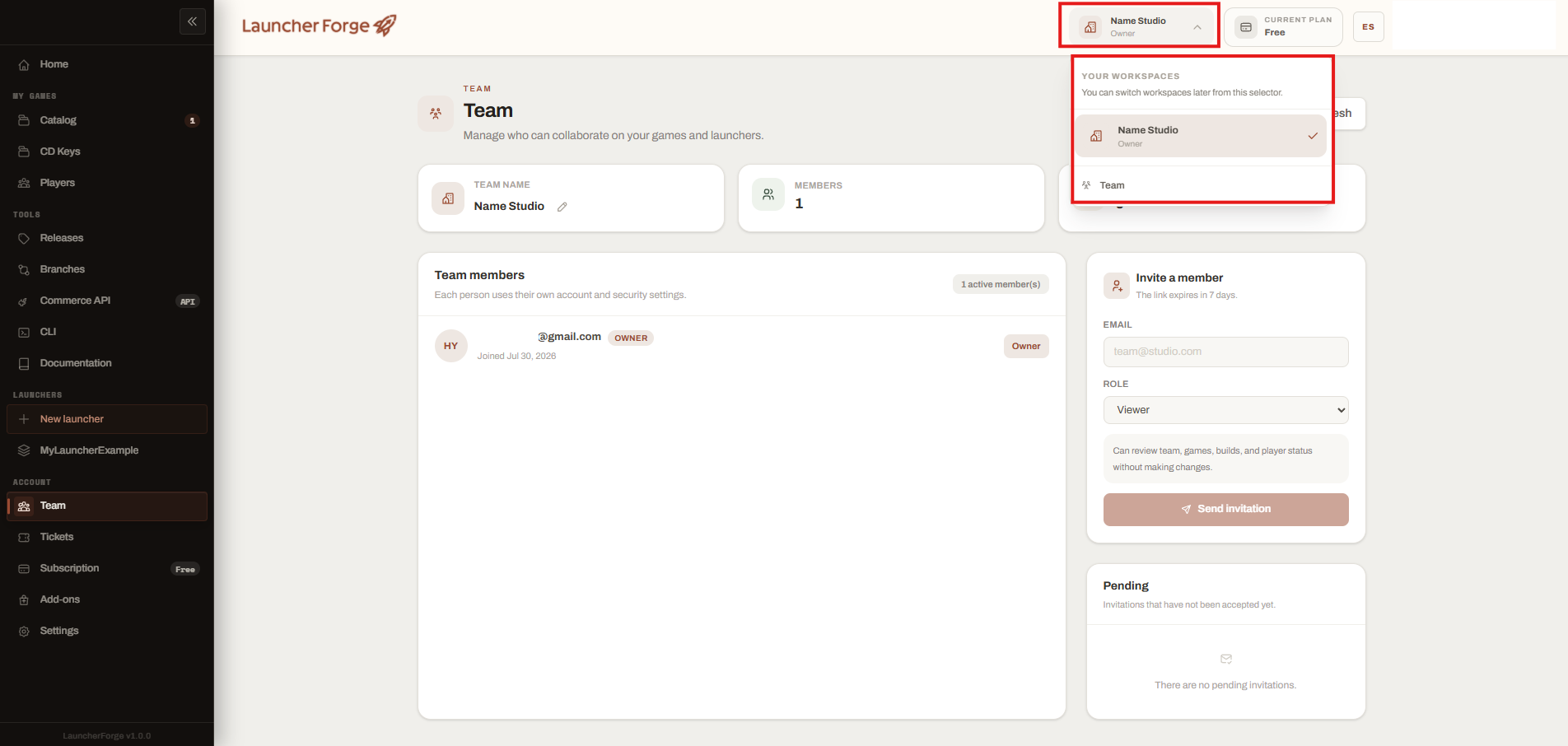Click the Add-ons gift icon
1568x746 pixels.
click(24, 599)
